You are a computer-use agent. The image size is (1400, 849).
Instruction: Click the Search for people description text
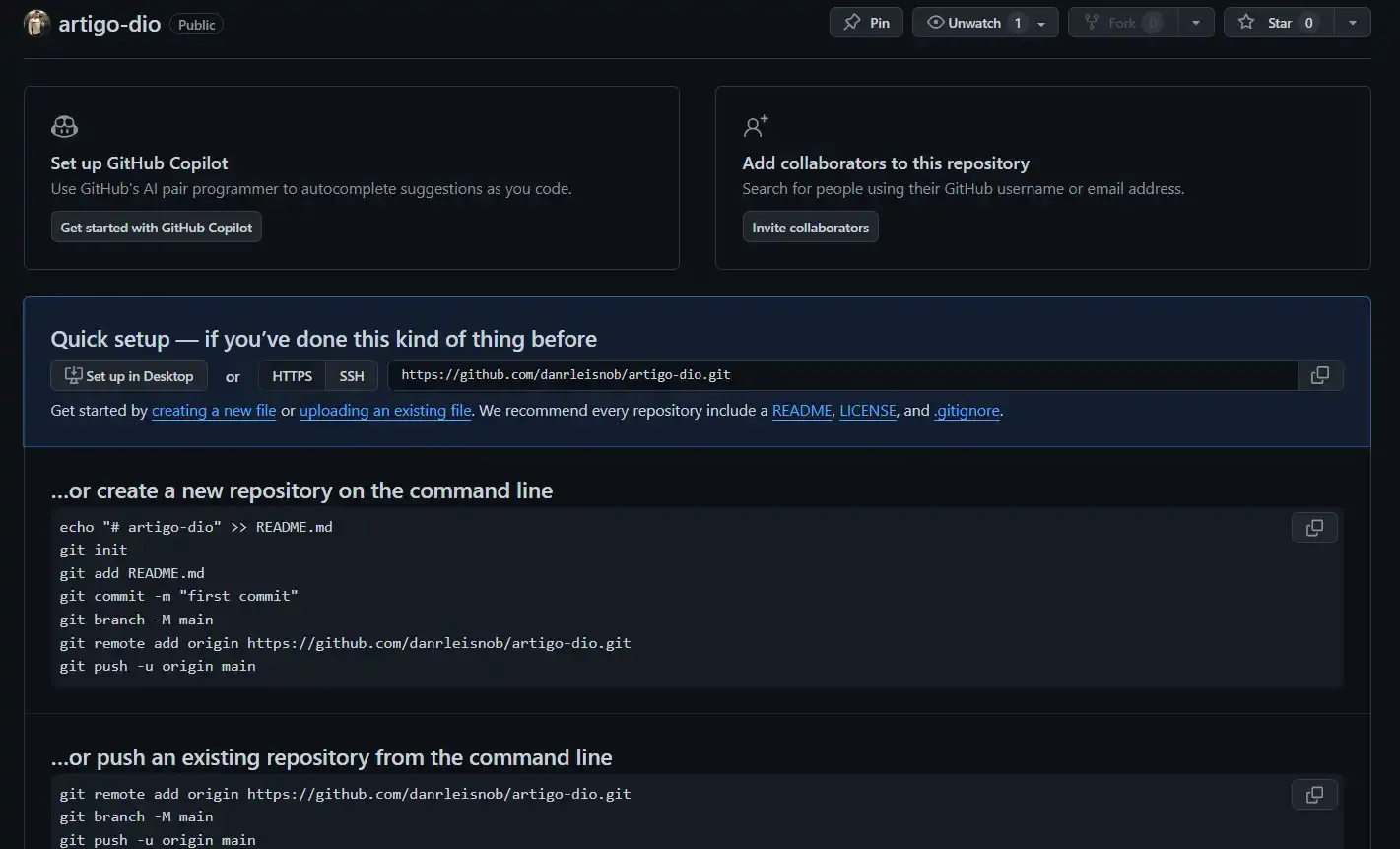964,189
